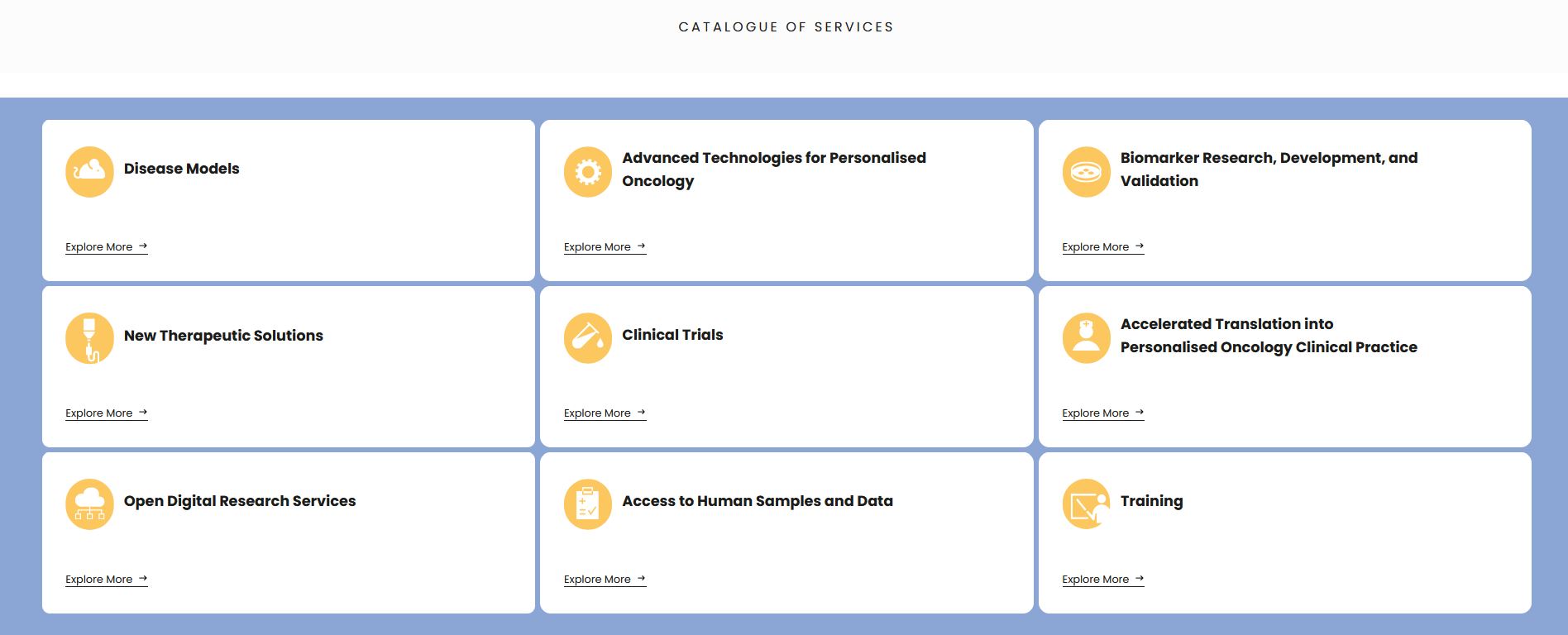Click the test tube Clinical Trials icon

(x=588, y=338)
